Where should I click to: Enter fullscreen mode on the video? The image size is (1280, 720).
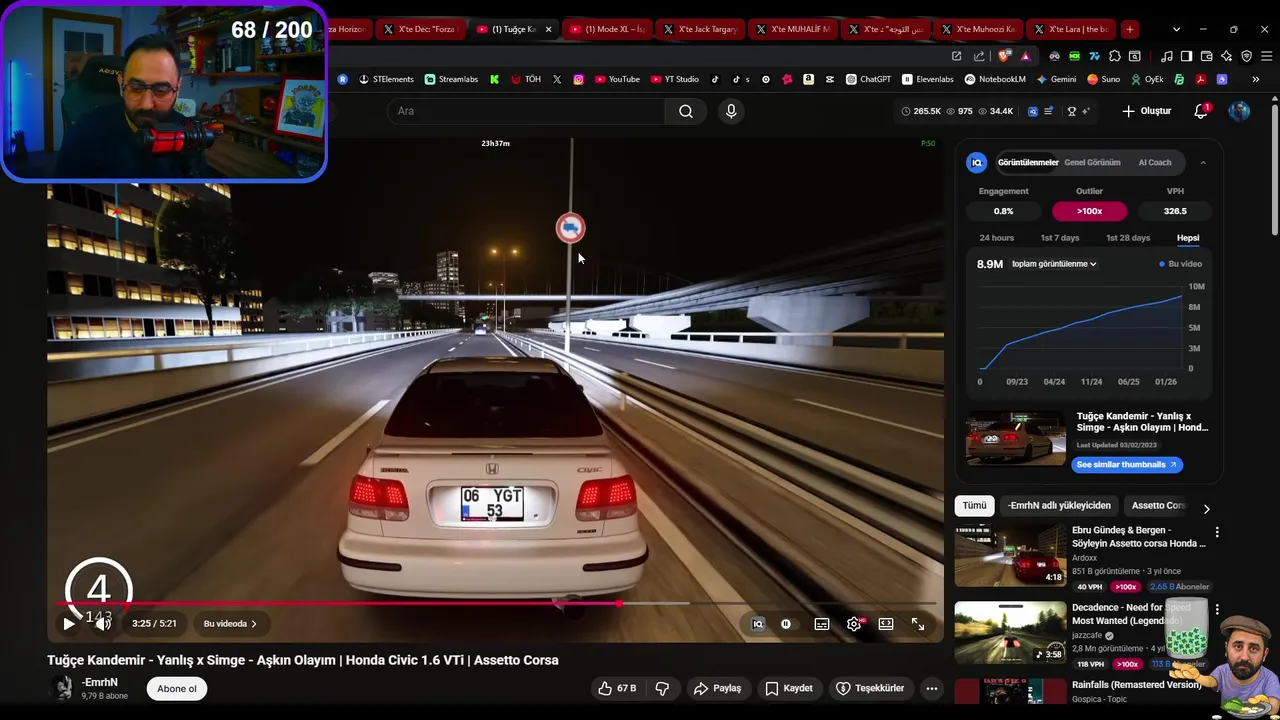[918, 624]
